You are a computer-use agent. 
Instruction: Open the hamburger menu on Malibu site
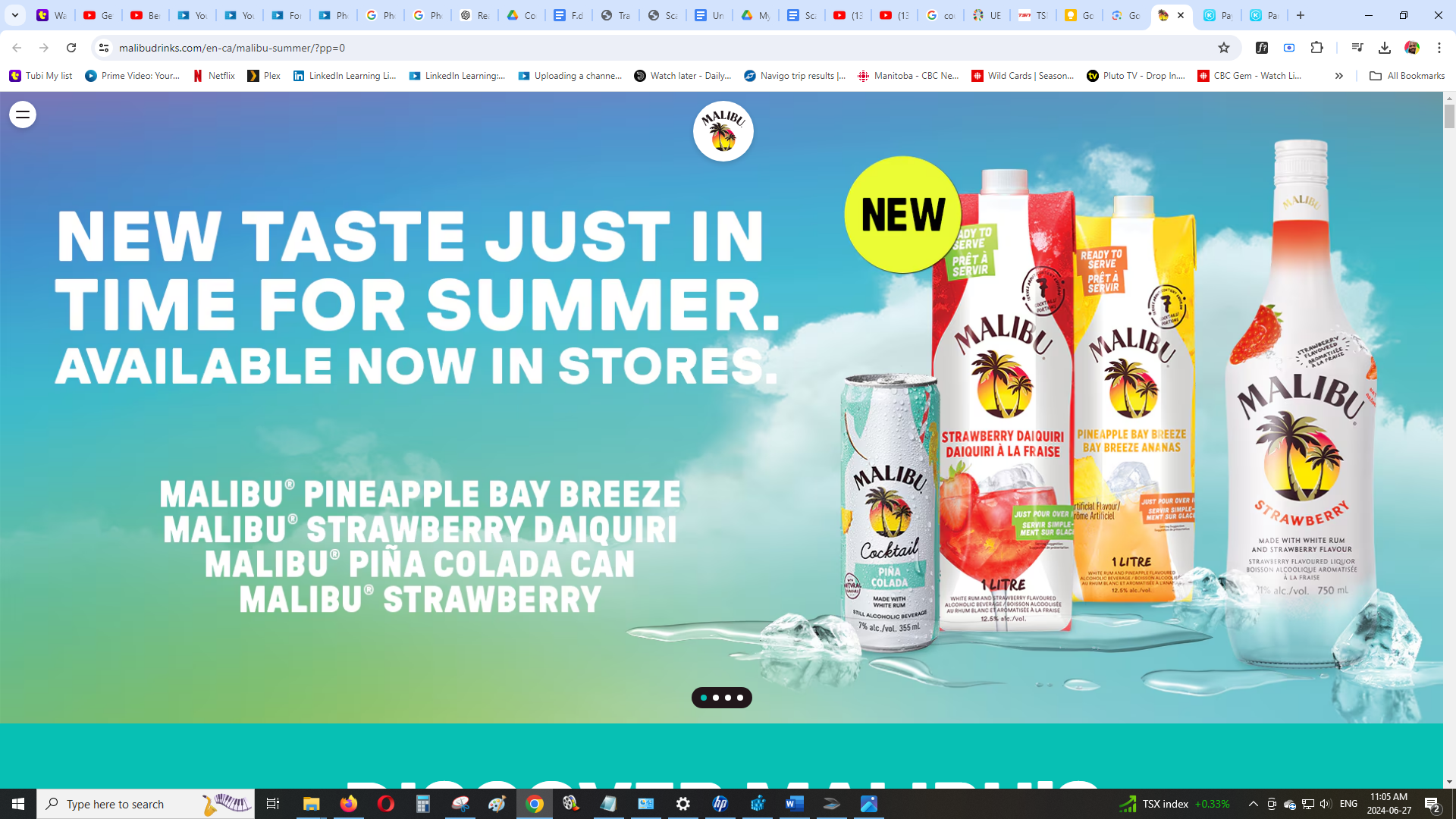coord(23,115)
